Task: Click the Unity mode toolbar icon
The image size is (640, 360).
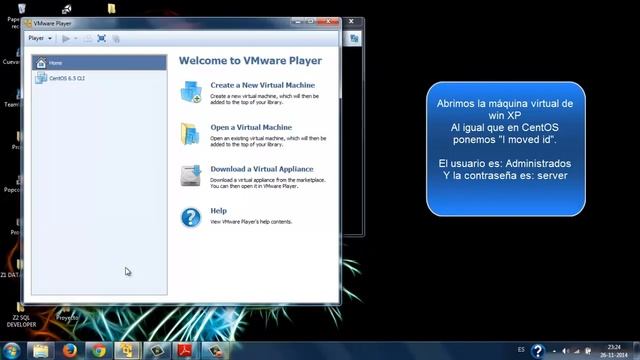Action: pos(116,39)
